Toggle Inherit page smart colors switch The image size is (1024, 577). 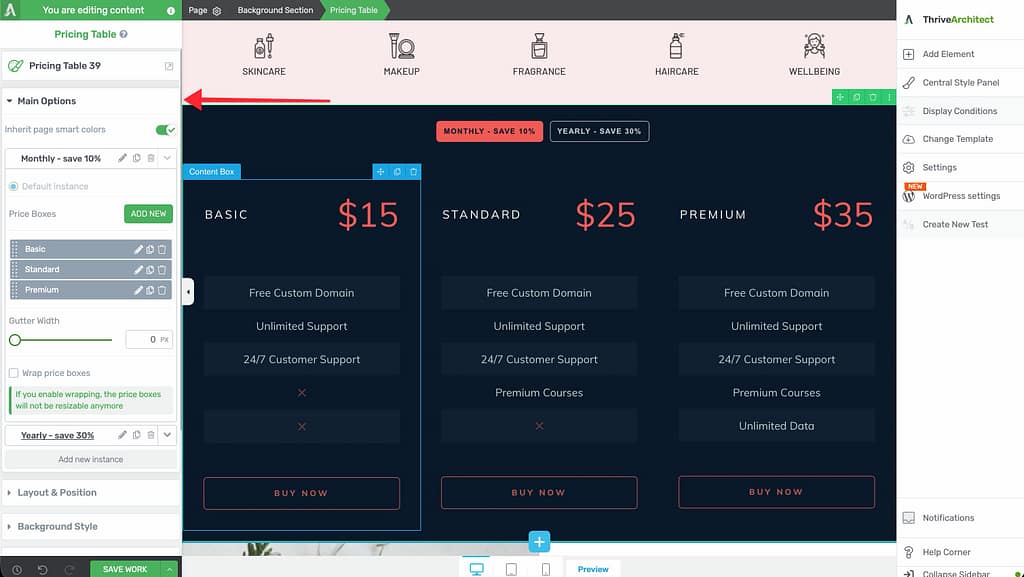coord(165,130)
